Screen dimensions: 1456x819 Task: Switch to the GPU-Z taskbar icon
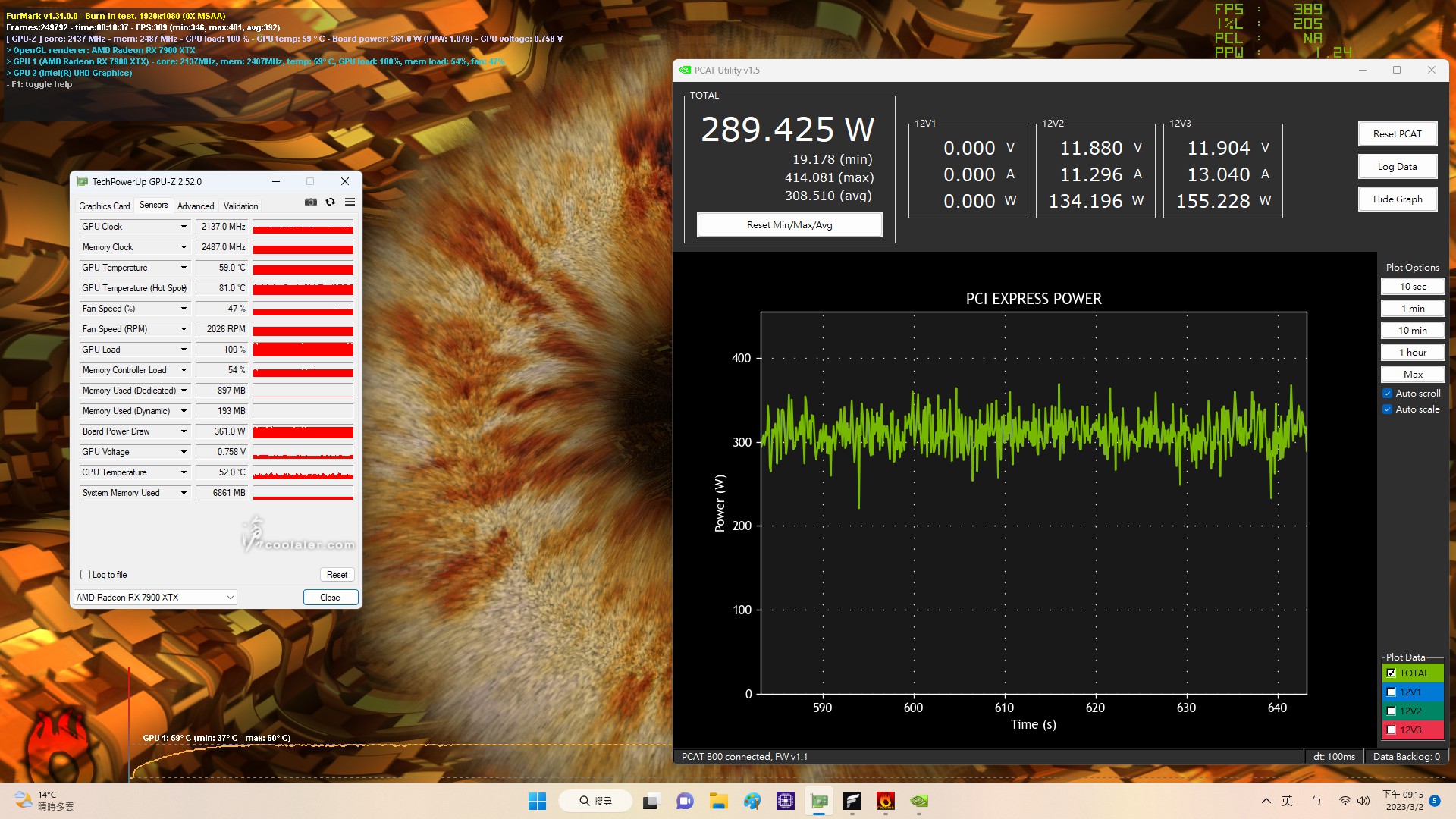[x=819, y=801]
